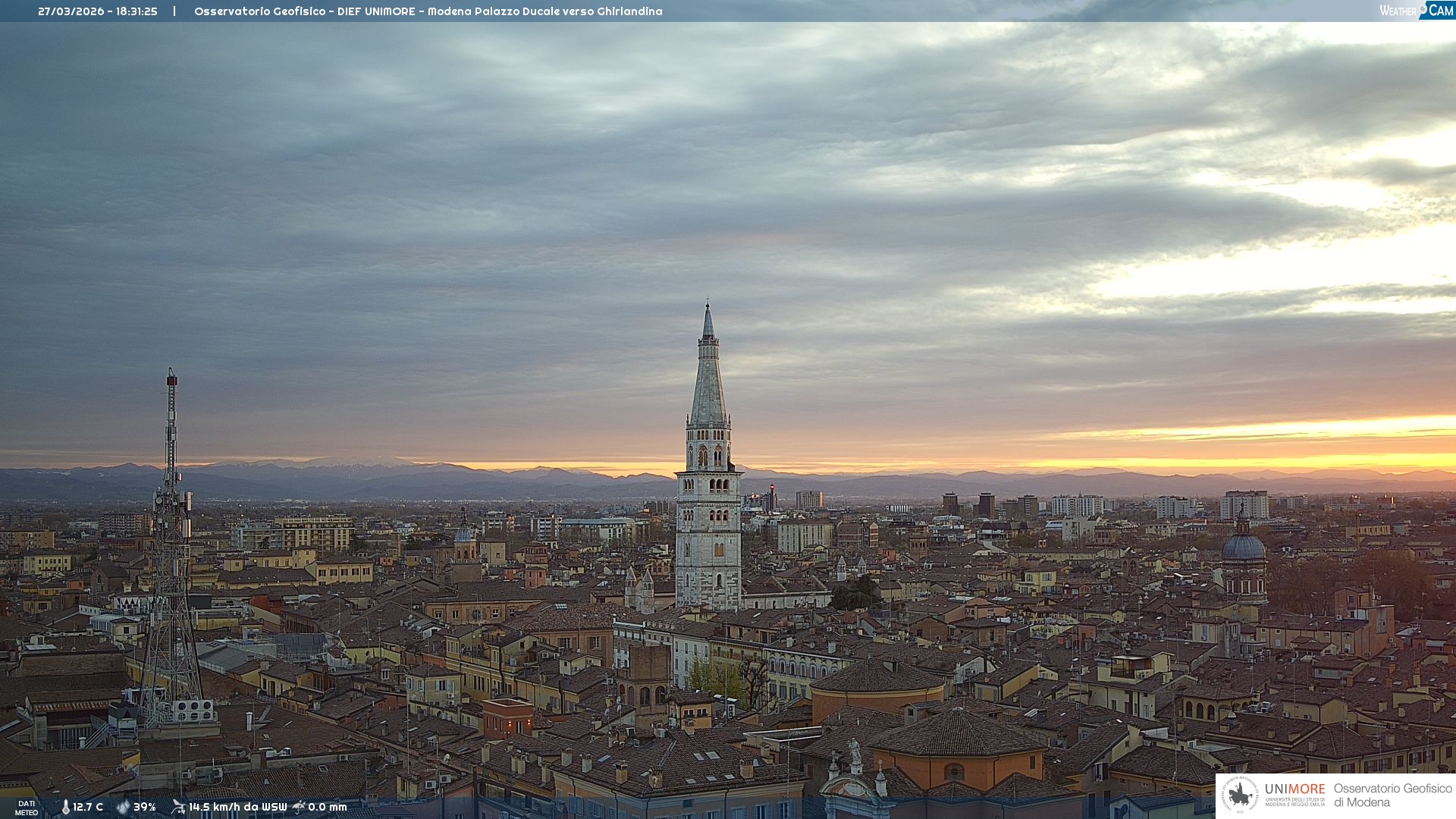The height and width of the screenshot is (819, 1456).
Task: Click the UNIMORE university seal emblem
Action: (x=1239, y=795)
